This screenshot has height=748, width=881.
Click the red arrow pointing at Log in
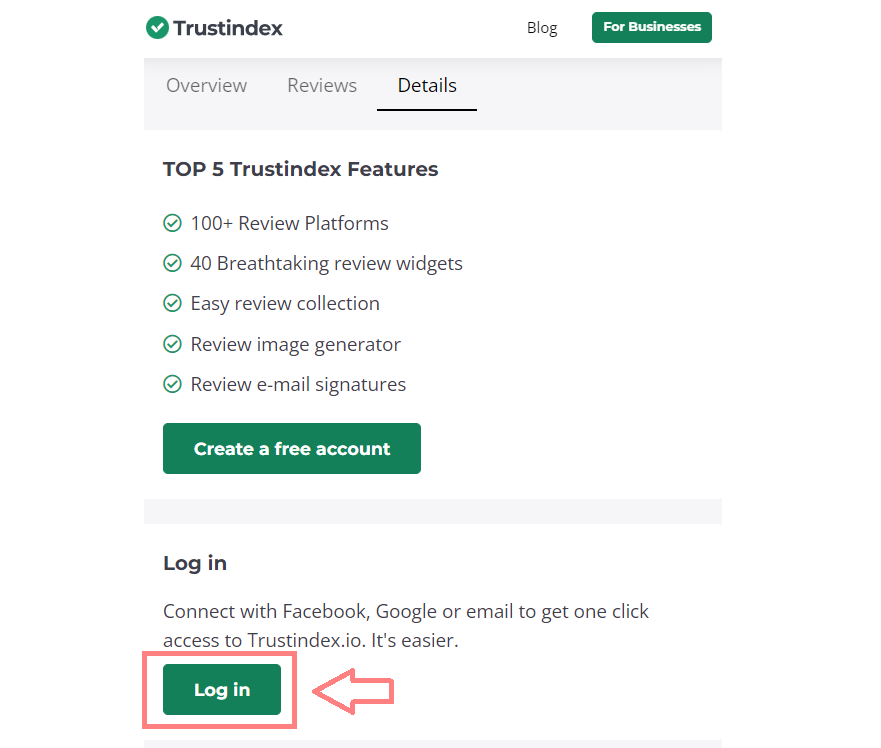(x=354, y=690)
